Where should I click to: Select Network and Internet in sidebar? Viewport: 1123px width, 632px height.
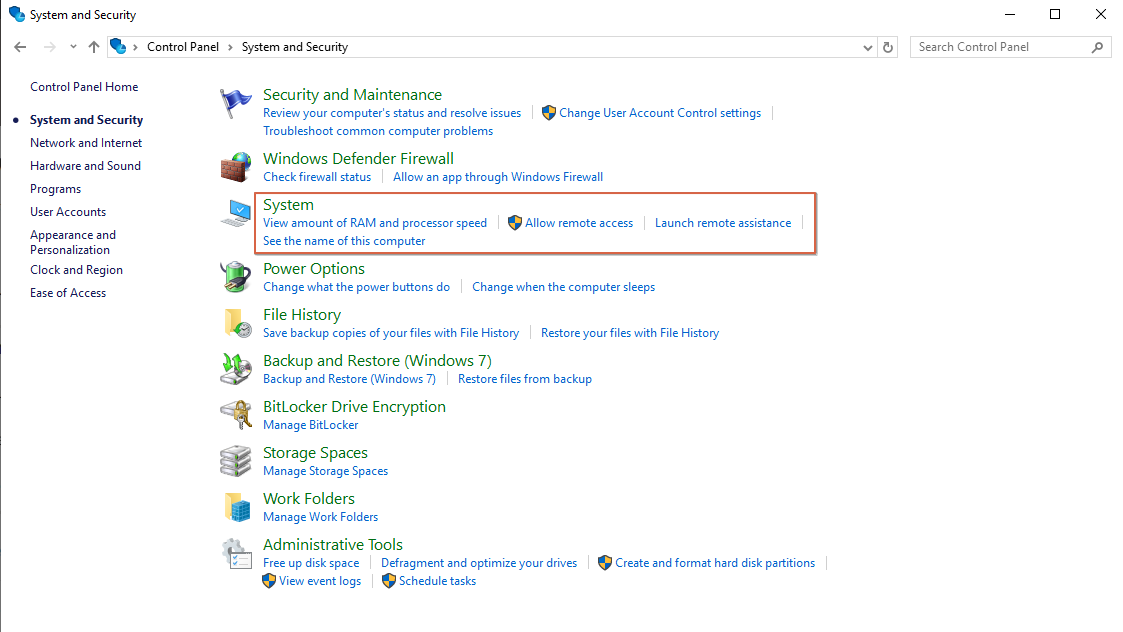coord(86,143)
